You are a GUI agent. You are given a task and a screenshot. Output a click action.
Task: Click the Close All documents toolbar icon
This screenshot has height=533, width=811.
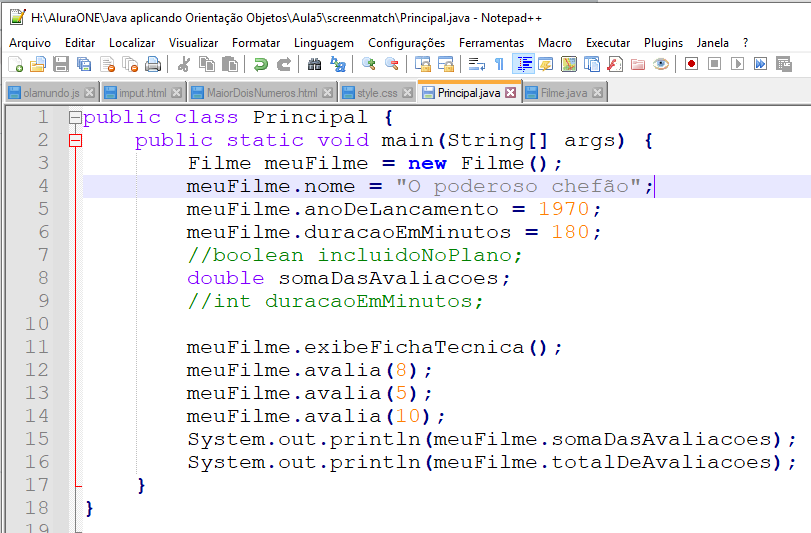130,64
